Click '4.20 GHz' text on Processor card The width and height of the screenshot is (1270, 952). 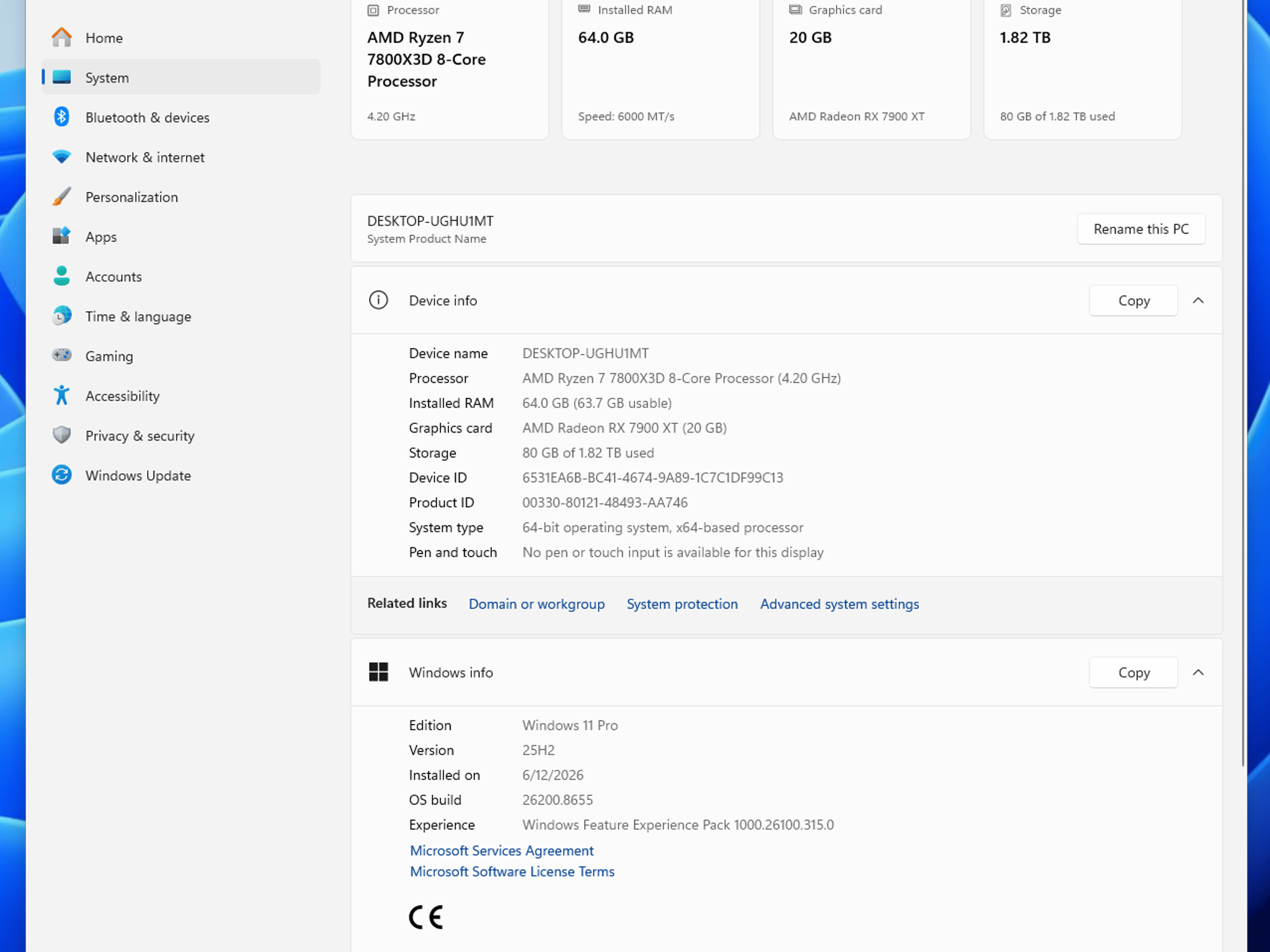391,117
